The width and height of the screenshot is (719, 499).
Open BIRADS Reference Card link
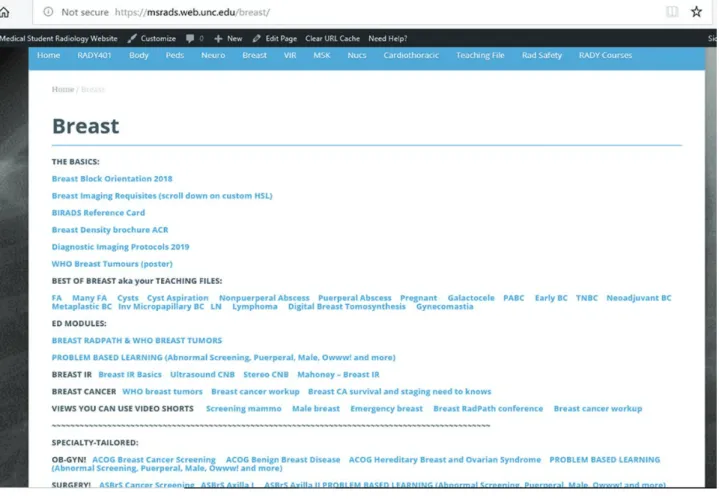(98, 213)
